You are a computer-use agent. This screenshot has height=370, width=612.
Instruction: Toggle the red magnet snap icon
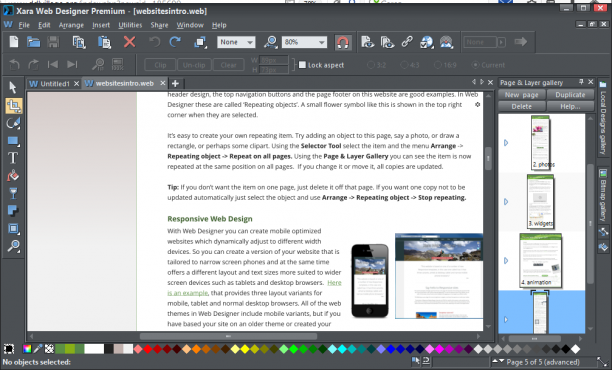(343, 42)
